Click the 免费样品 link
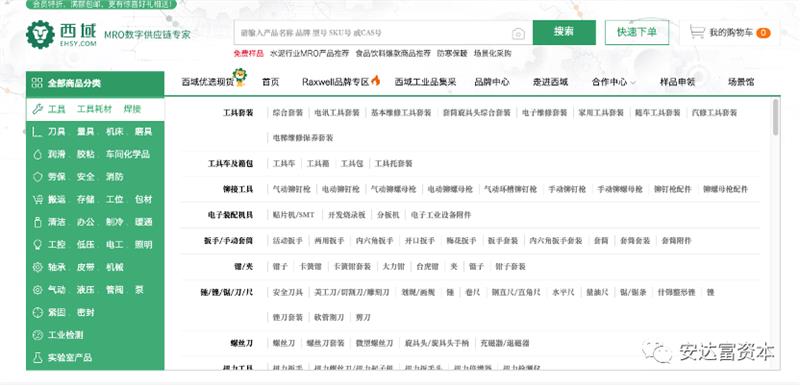Viewport: 800px width, 386px height. click(248, 53)
